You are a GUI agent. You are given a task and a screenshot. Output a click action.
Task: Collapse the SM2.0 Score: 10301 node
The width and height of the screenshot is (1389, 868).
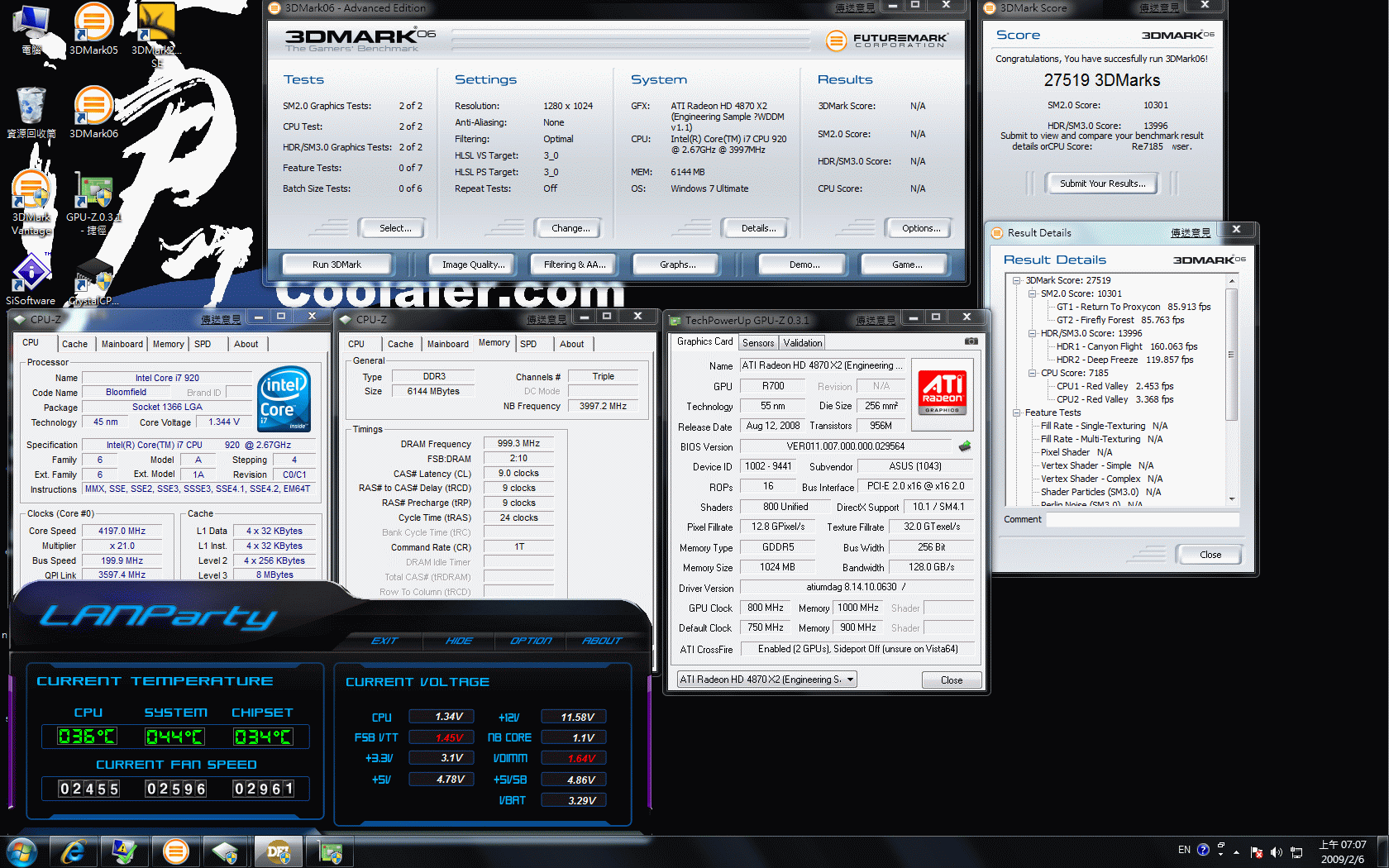pos(1032,293)
